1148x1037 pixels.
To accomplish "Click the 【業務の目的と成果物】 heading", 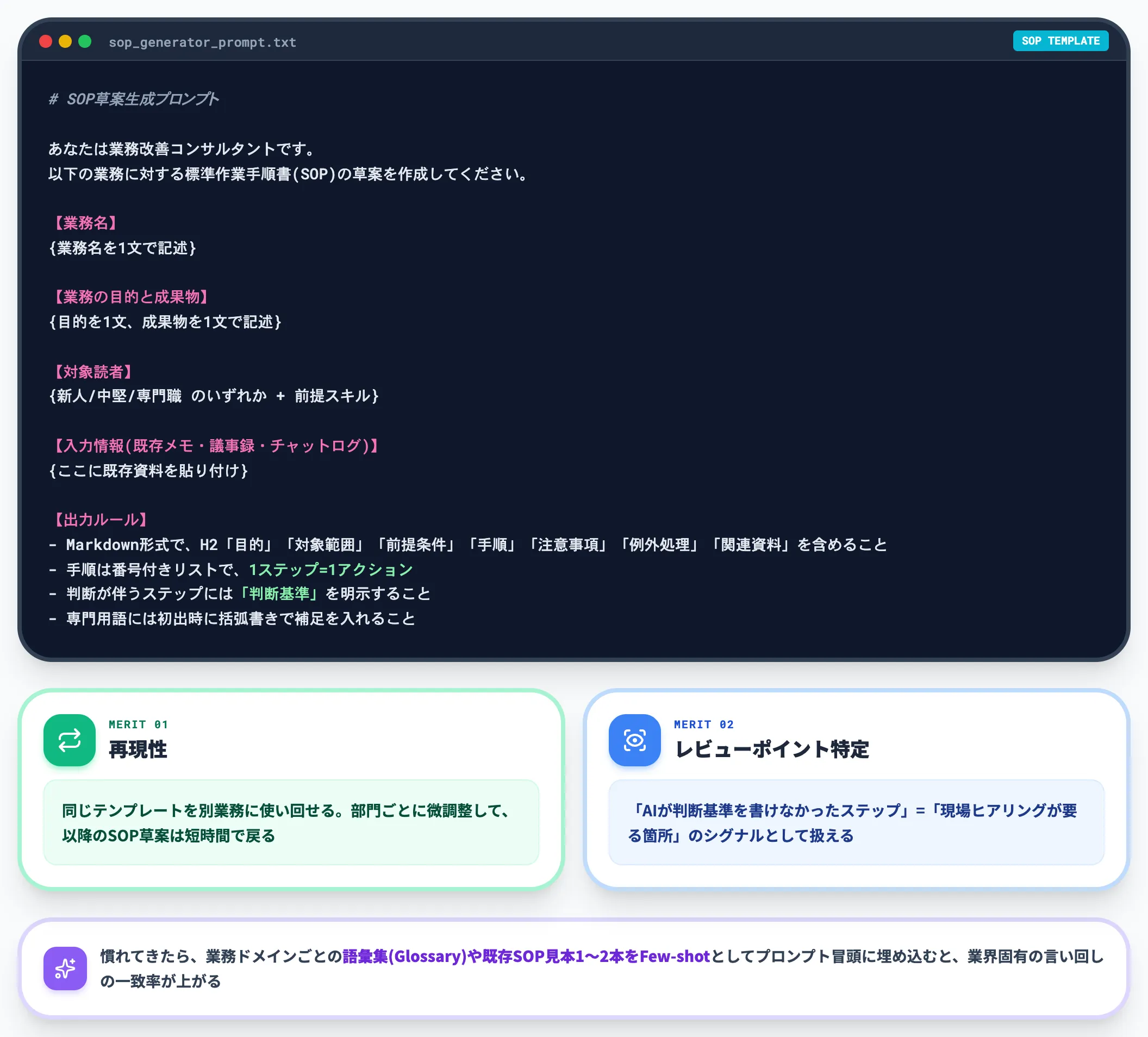I will coord(132,297).
